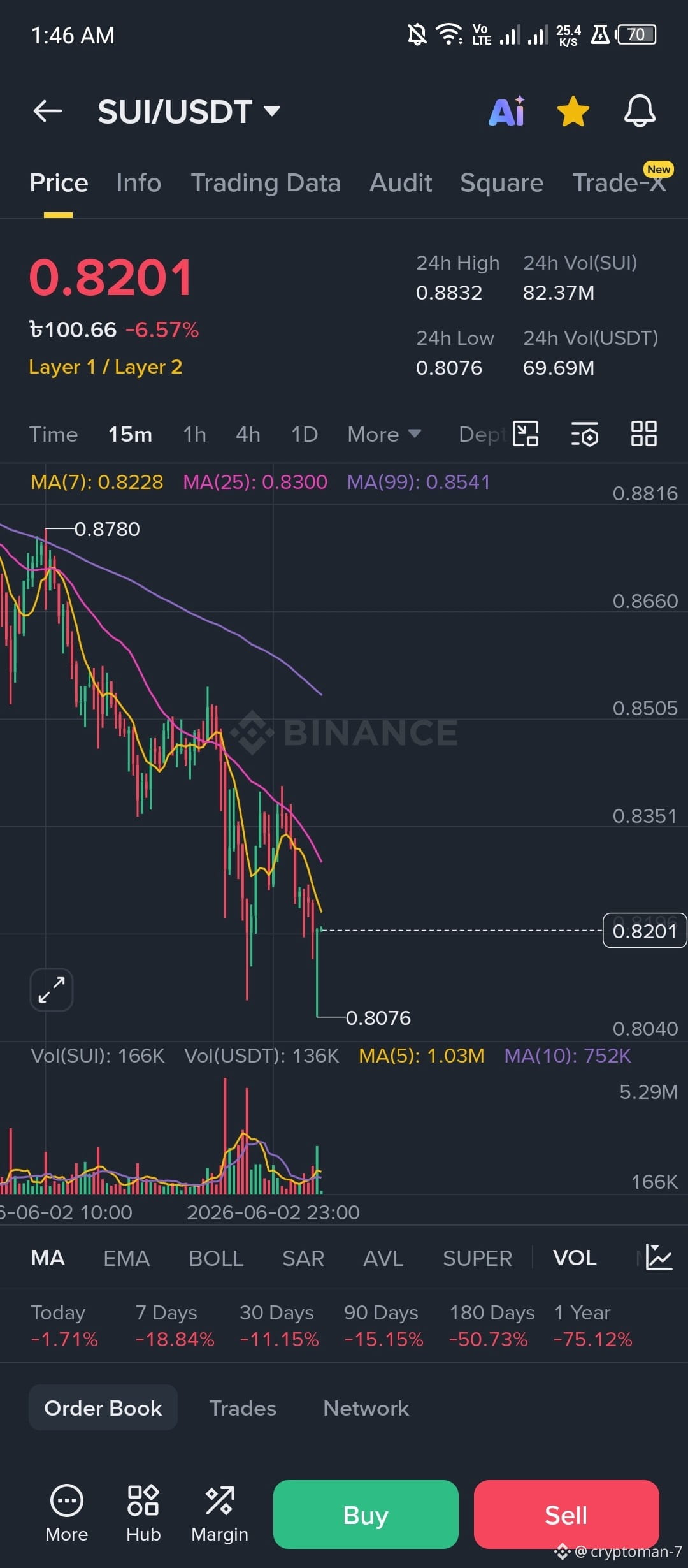
Task: Tap the red Sell button
Action: (566, 1514)
